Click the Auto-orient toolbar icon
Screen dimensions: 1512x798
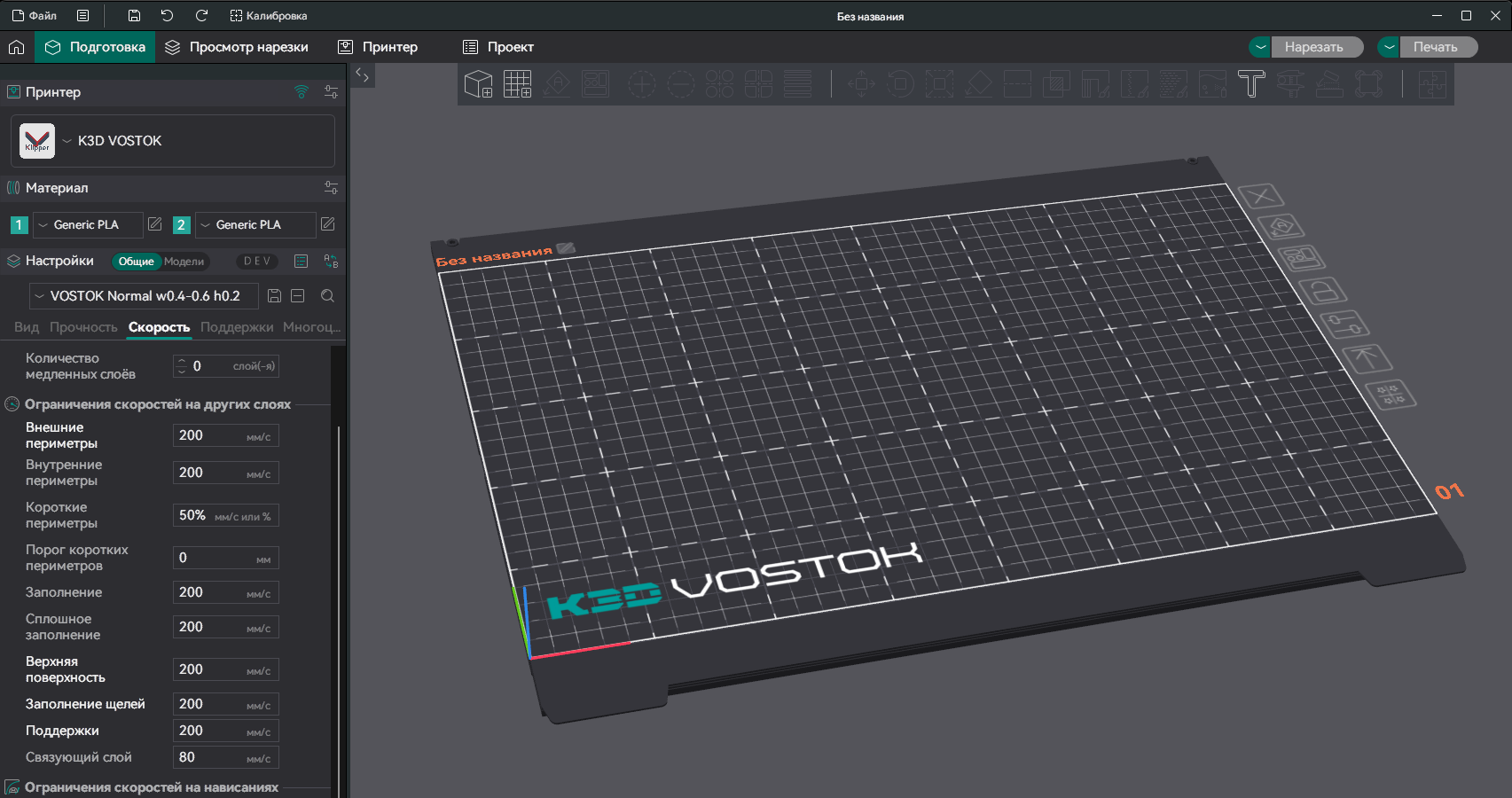pyautogui.click(x=556, y=84)
